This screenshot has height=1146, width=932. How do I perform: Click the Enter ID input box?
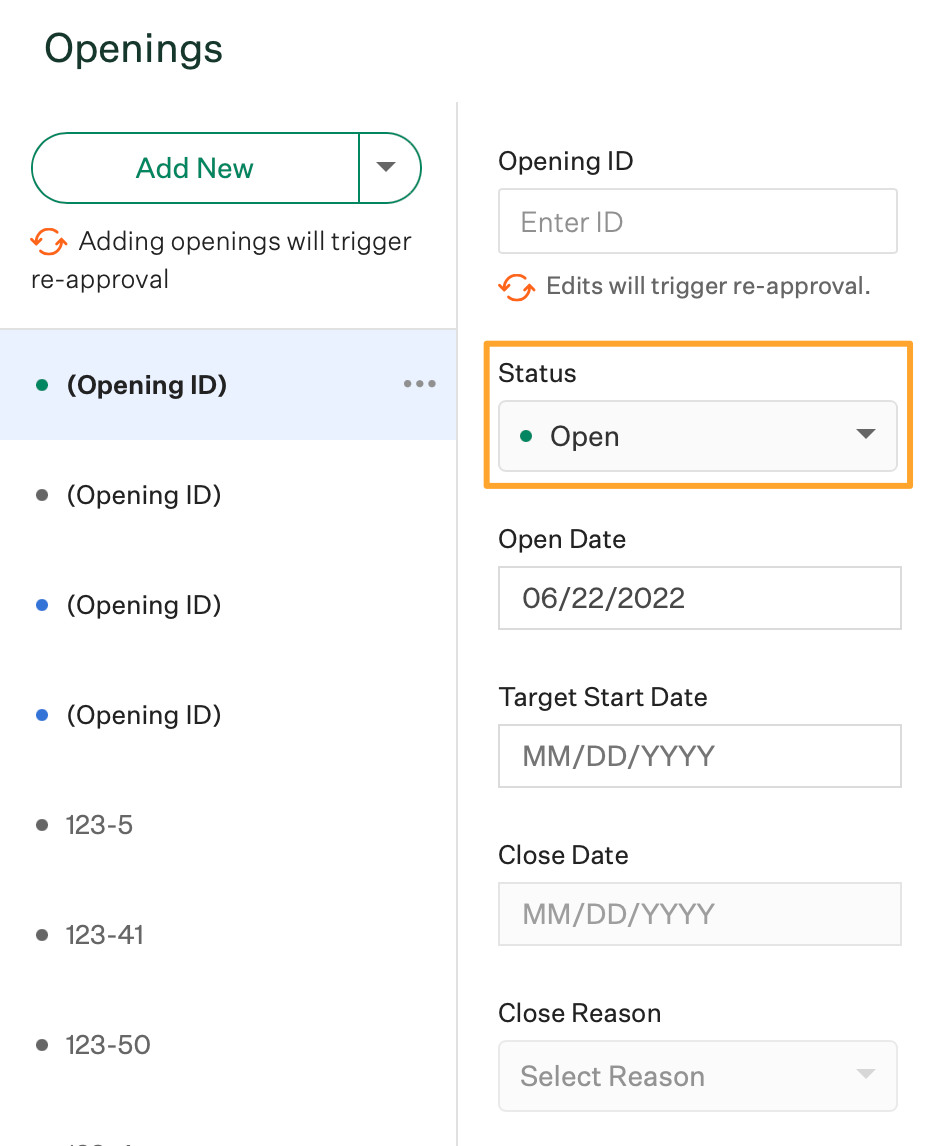click(697, 221)
